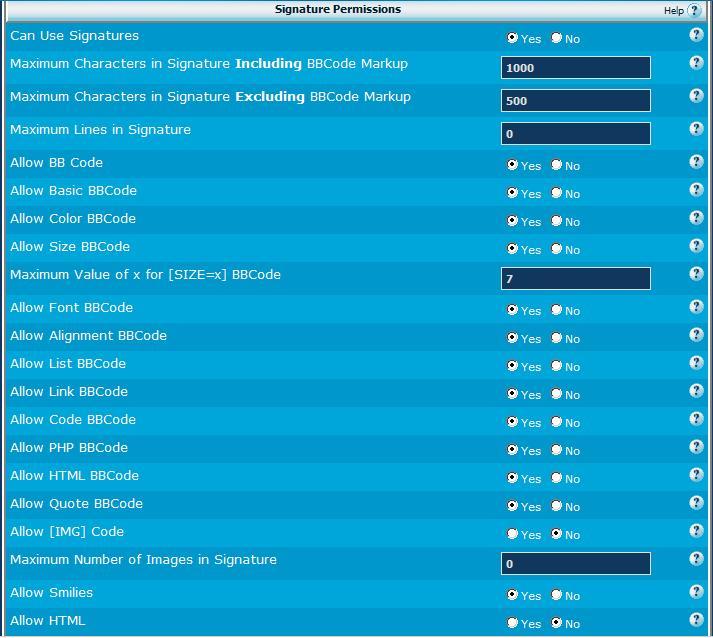Click the Maximum Lines in Signature field
This screenshot has width=713, height=638.
tap(576, 134)
